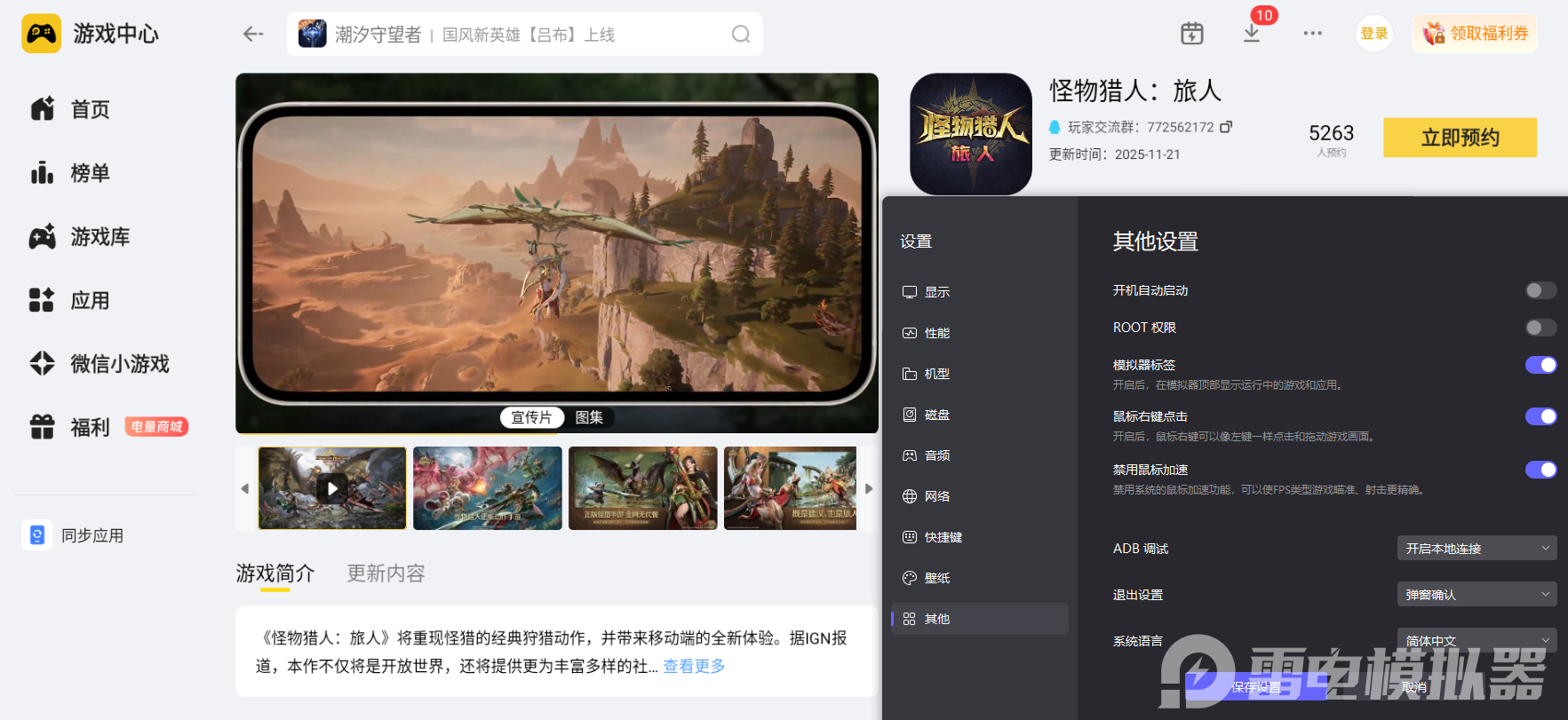
Task: Click 保存设置 to save settings
Action: click(x=1256, y=687)
